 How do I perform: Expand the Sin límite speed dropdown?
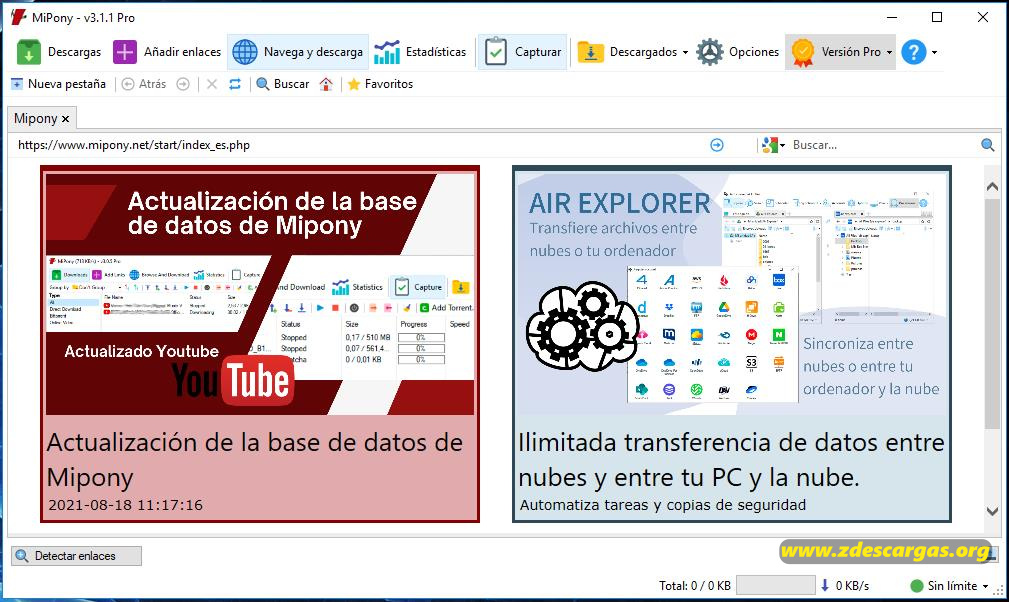click(985, 587)
